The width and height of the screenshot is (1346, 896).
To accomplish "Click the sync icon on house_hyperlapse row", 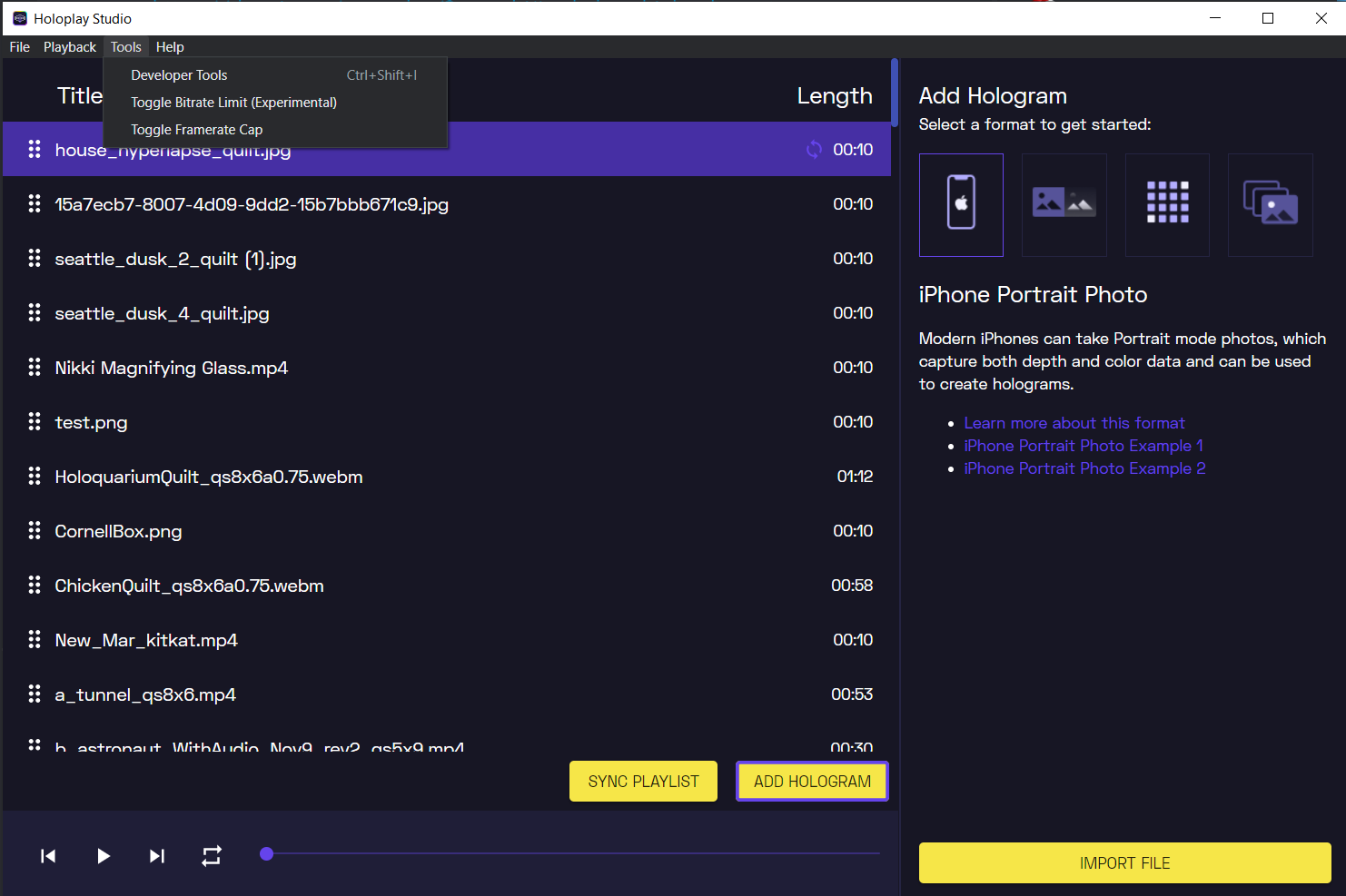I will click(x=814, y=150).
